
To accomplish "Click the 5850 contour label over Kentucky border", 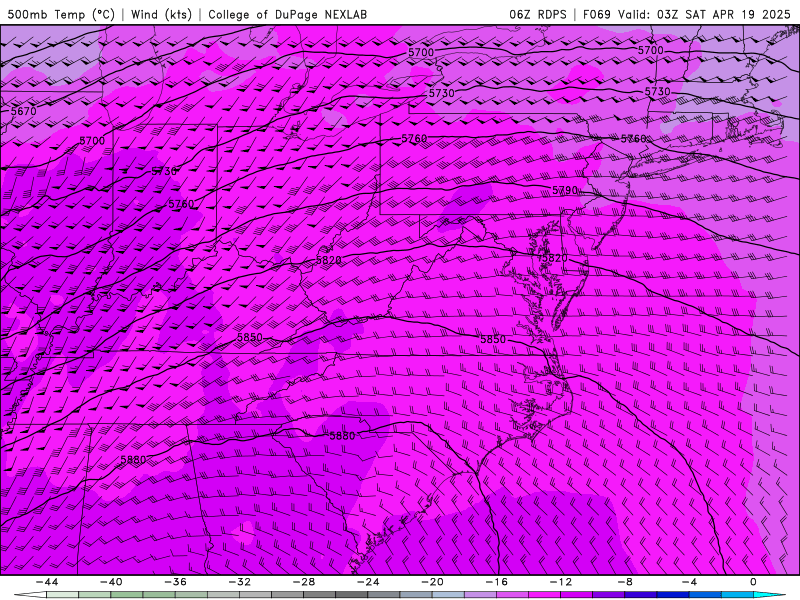I will click(x=249, y=337).
